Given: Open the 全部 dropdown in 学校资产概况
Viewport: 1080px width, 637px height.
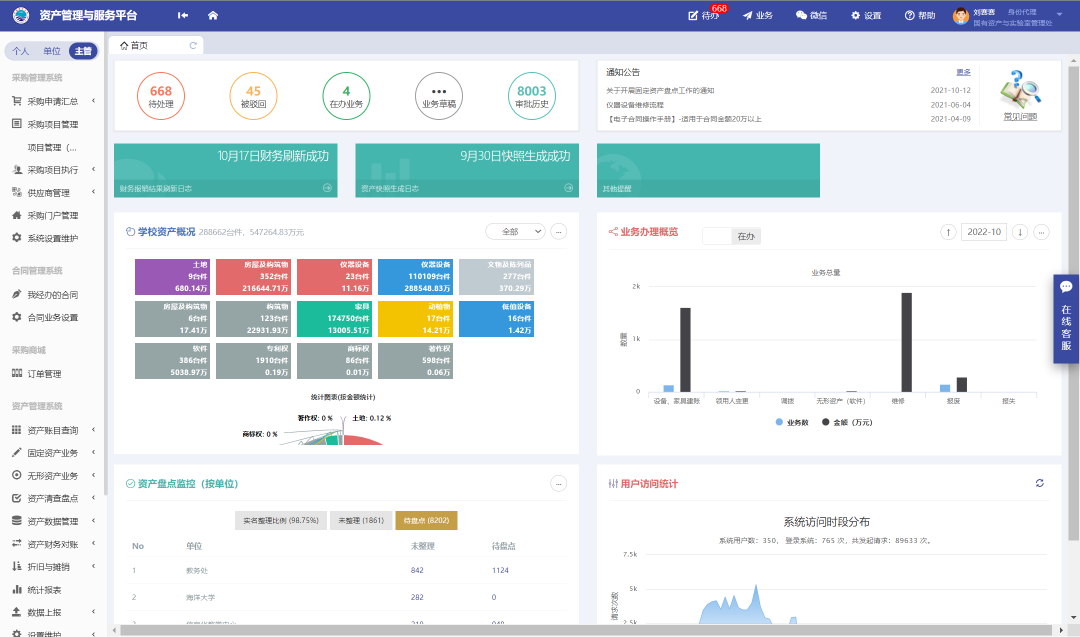Looking at the screenshot, I should (516, 232).
